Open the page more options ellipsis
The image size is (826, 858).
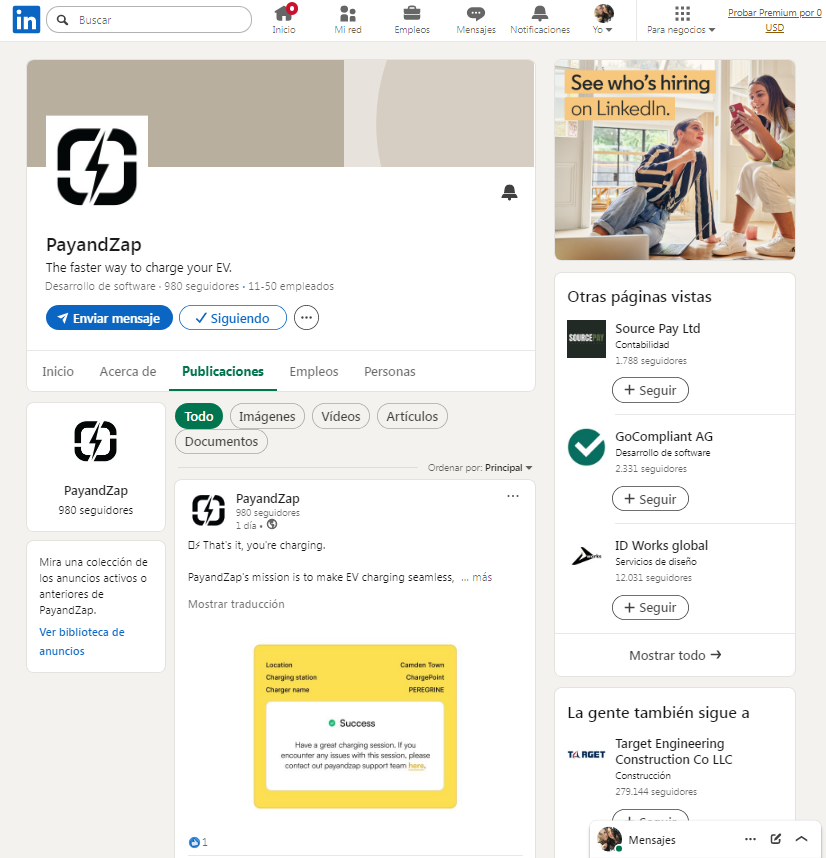(306, 318)
